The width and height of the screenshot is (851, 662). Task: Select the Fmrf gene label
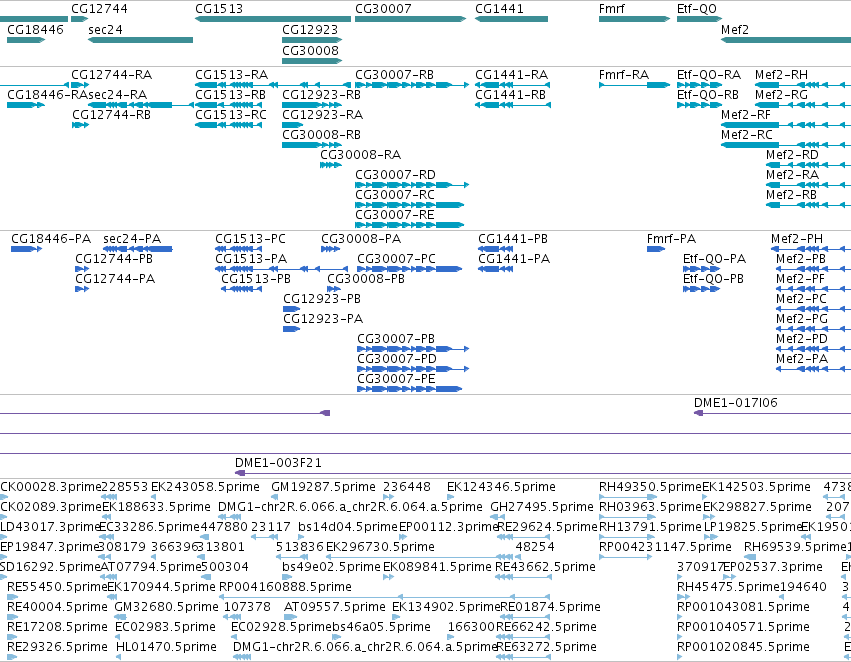(612, 9)
